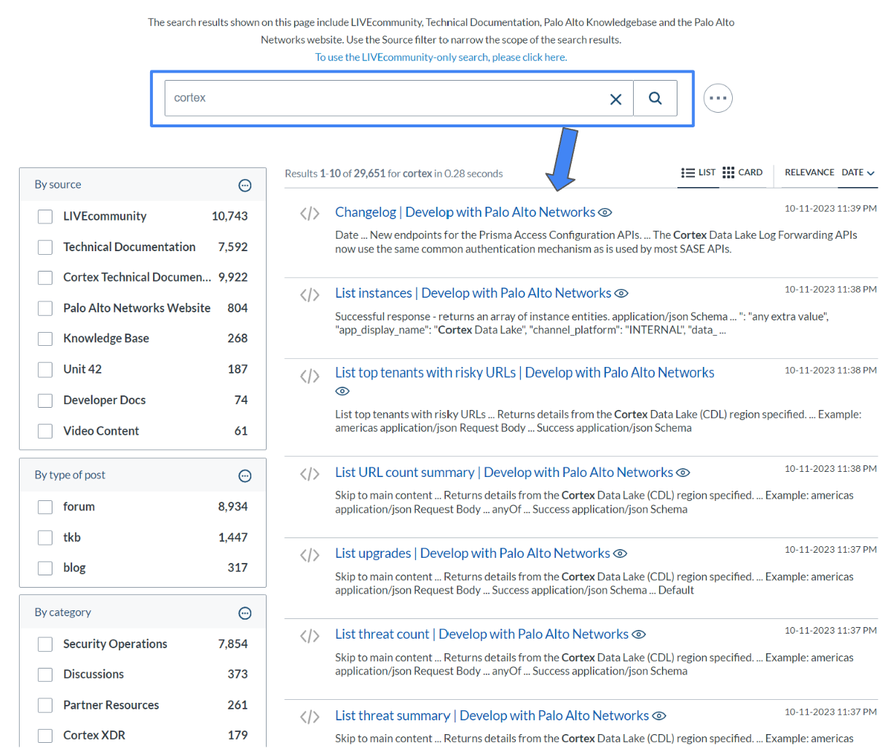Click the magnifier search button

click(655, 98)
